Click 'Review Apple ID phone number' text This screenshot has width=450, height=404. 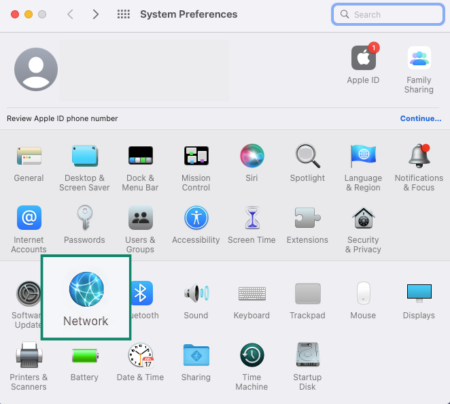62,118
